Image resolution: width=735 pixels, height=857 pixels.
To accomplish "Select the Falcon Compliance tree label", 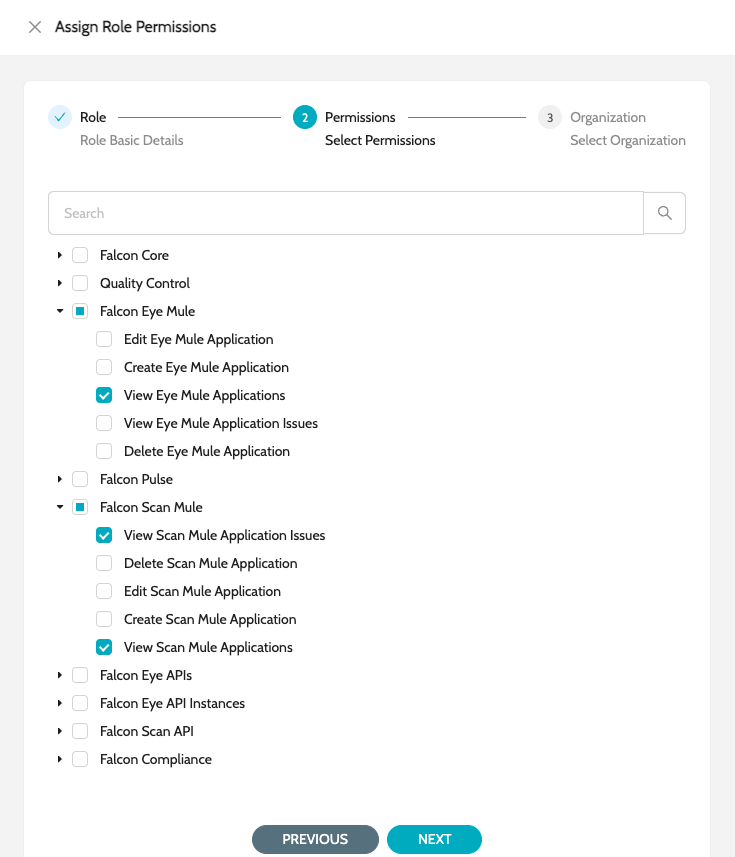I will [x=156, y=760].
